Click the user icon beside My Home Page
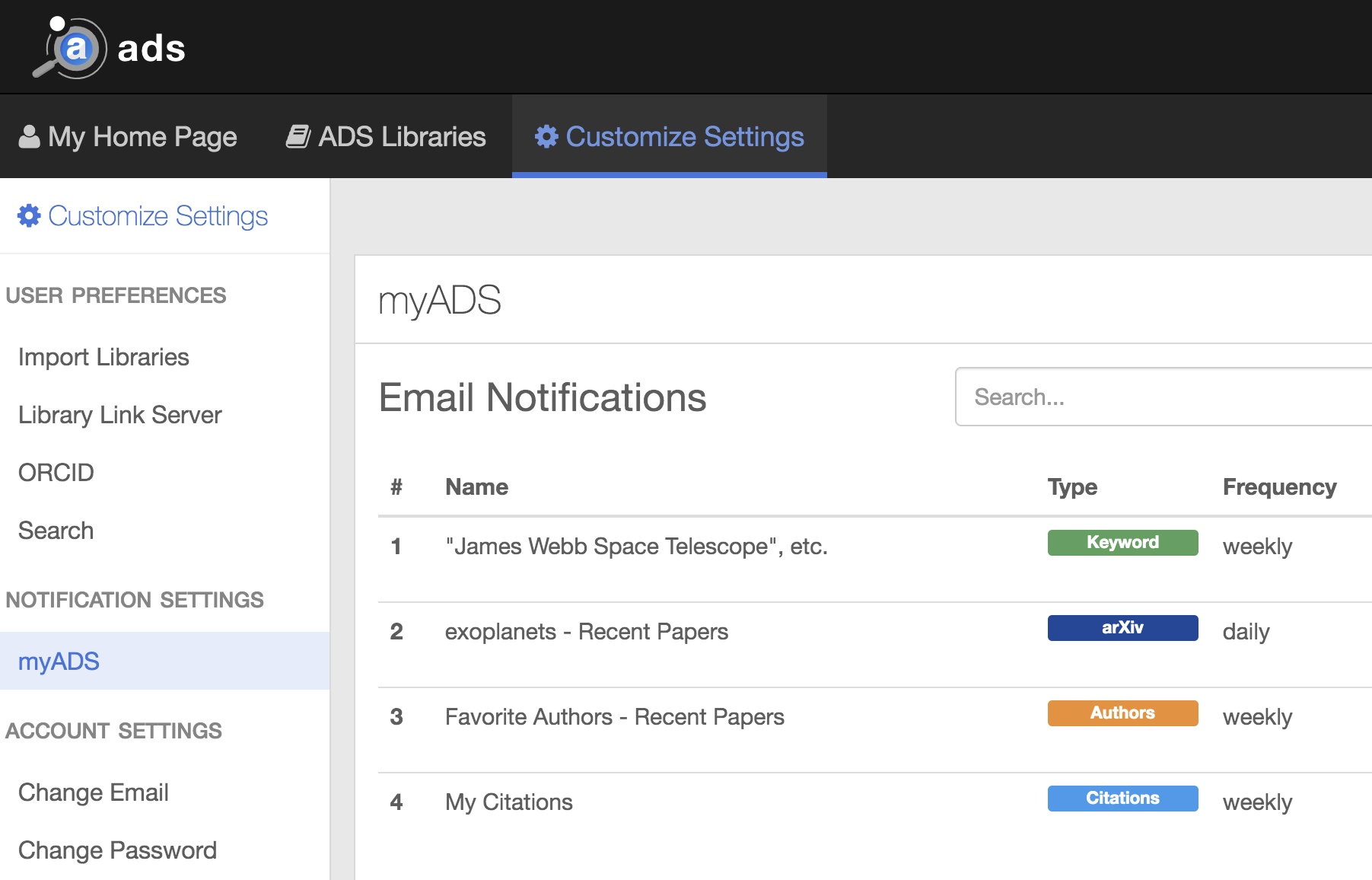 (x=29, y=137)
